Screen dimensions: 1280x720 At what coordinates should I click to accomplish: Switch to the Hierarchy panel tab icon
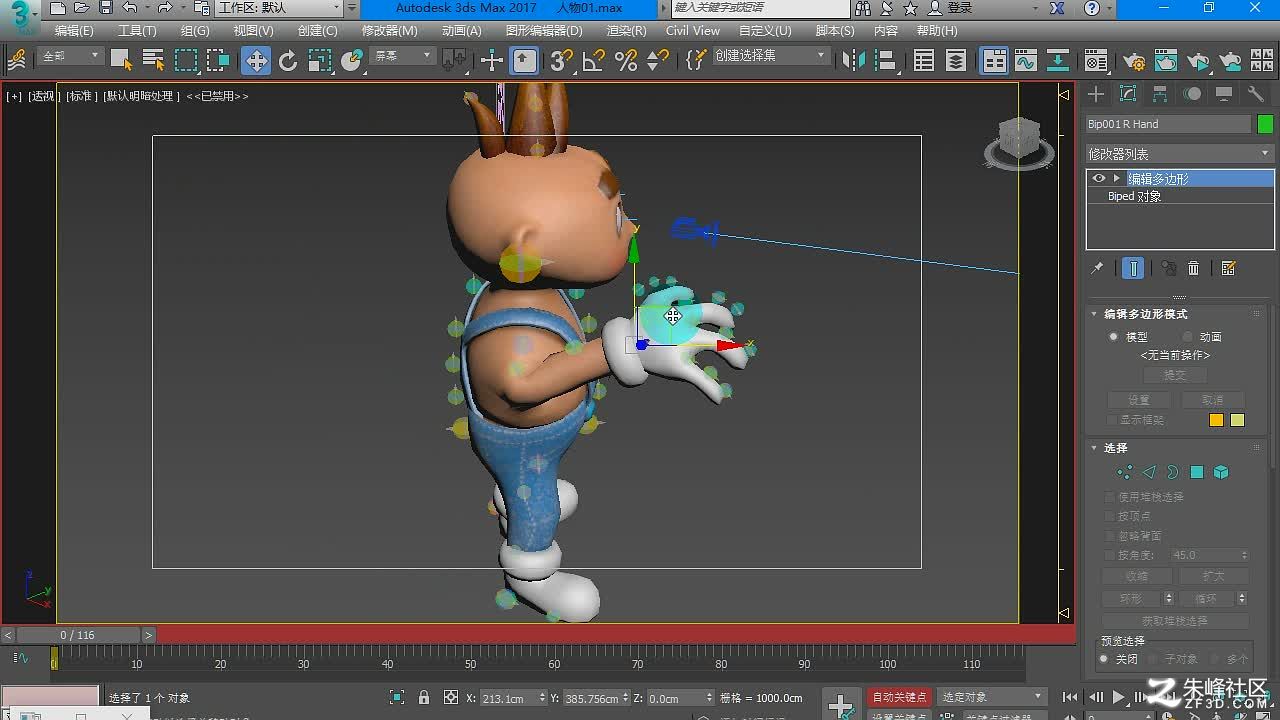coord(1160,94)
